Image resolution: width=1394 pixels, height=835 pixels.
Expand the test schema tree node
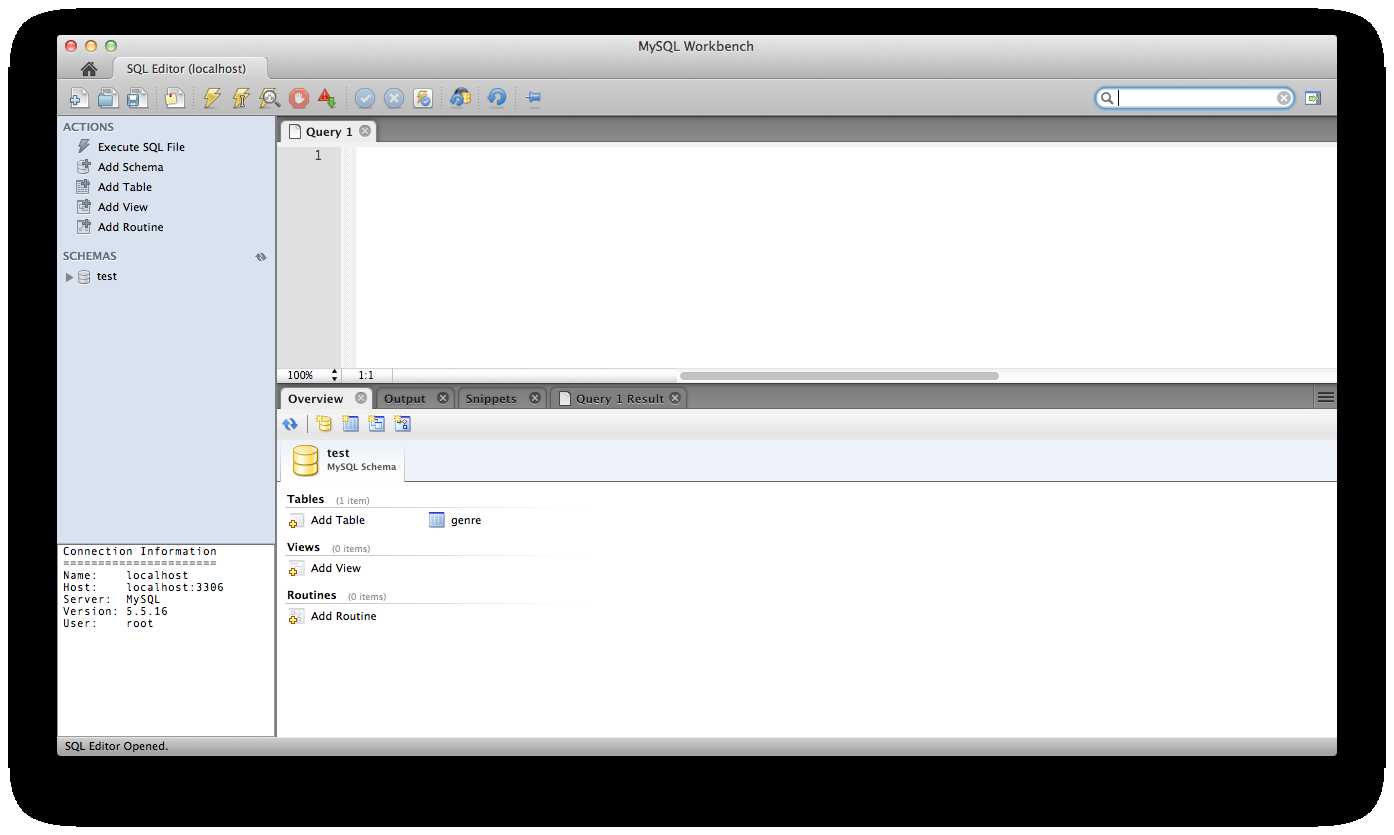coord(69,277)
